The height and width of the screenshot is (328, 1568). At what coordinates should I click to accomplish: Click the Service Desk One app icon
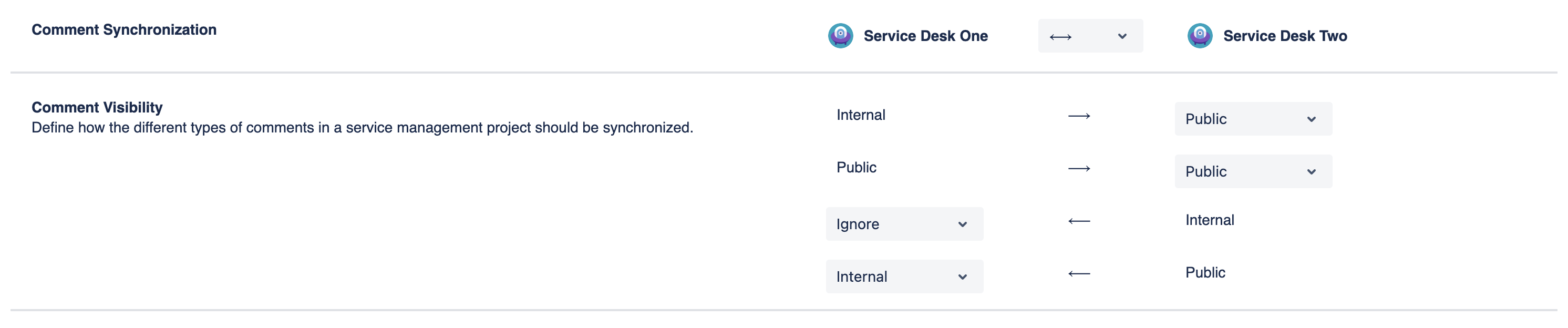pos(842,35)
